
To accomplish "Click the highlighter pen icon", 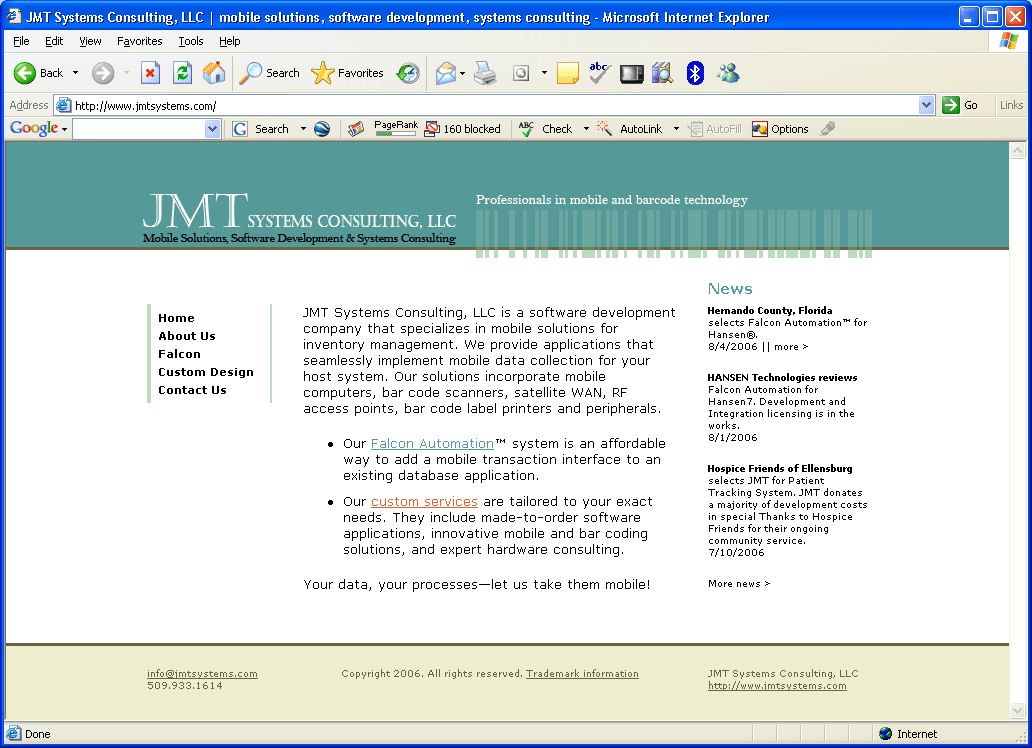I will pos(828,129).
